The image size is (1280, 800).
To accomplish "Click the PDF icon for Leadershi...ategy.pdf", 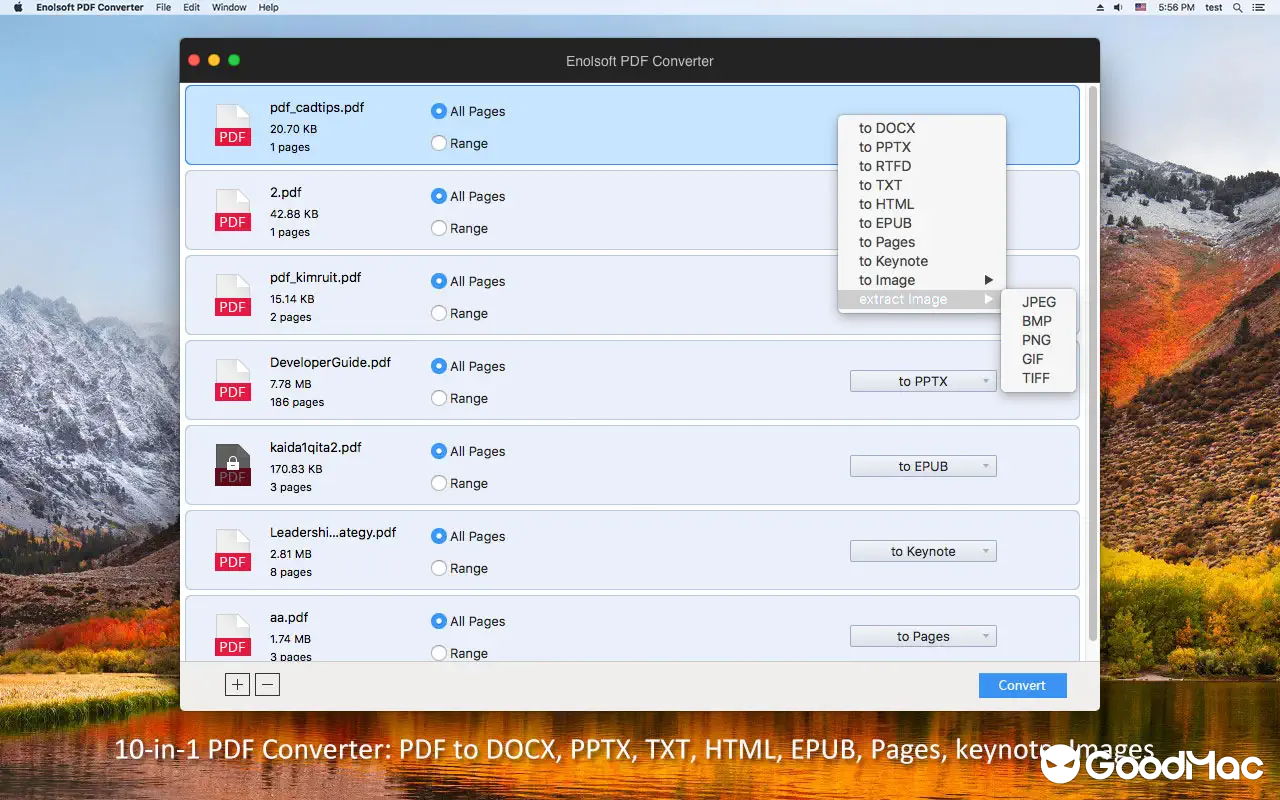I will pos(232,549).
